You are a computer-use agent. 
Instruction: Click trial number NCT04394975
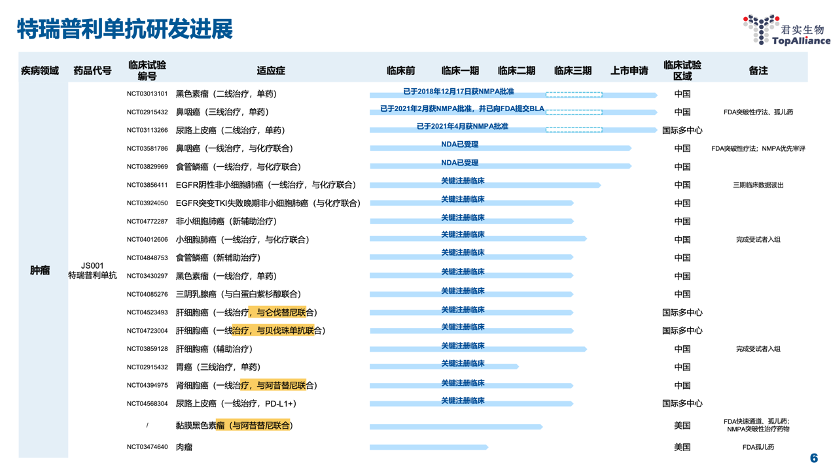click(147, 385)
